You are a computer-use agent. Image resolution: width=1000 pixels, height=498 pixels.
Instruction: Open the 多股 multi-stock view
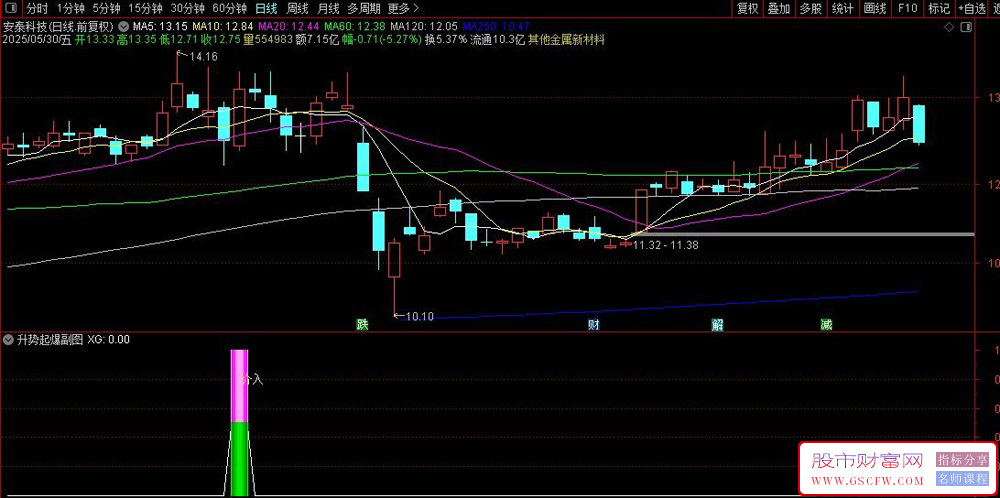pos(811,8)
